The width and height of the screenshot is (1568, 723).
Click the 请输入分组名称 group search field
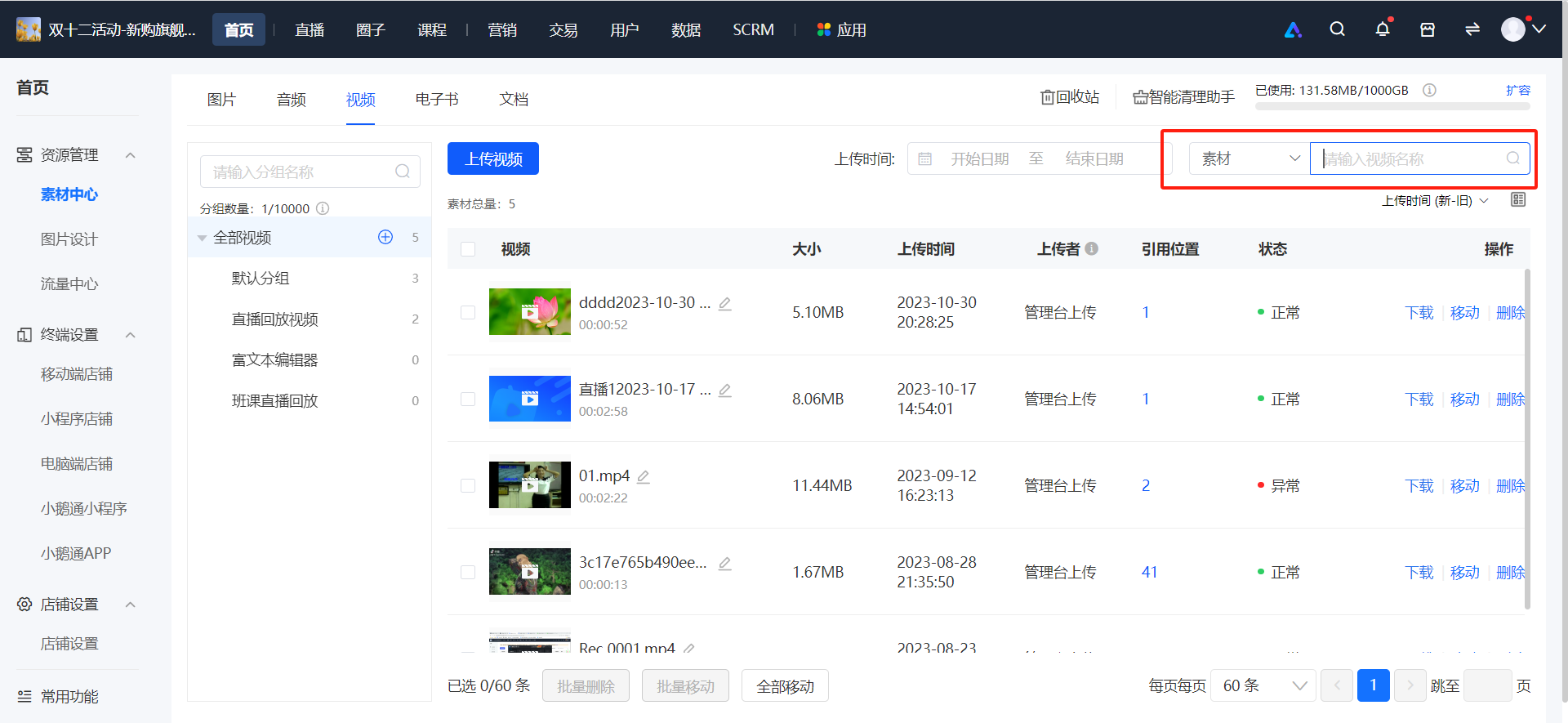(310, 172)
